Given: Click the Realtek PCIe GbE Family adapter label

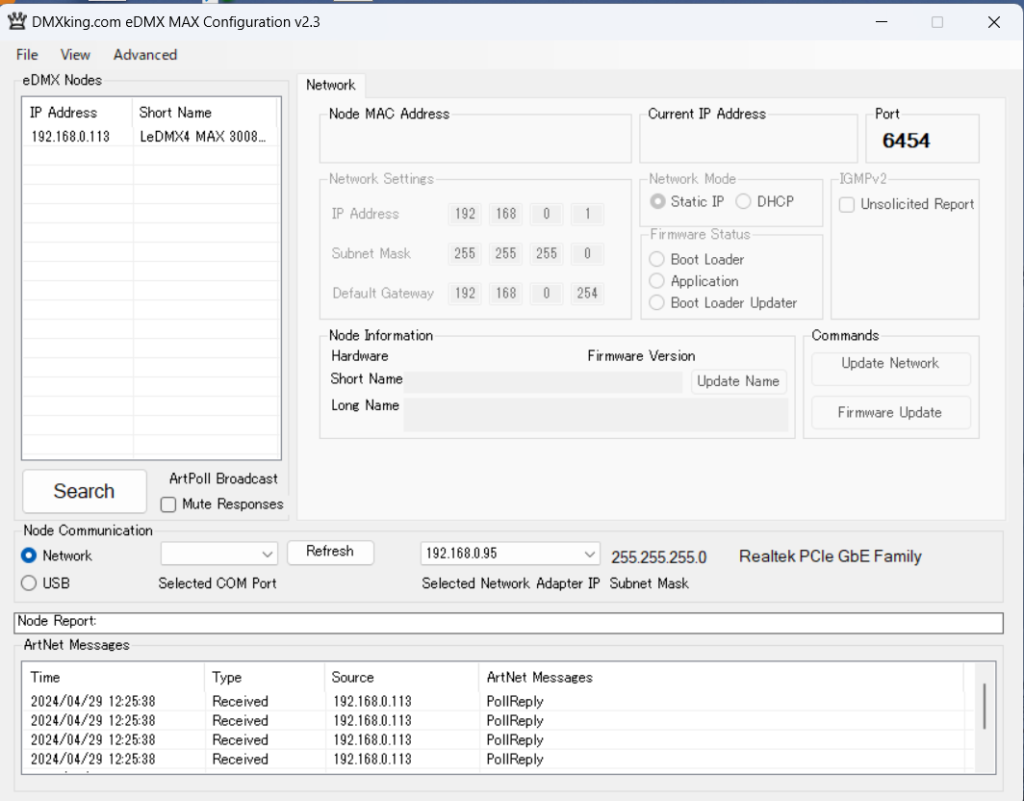Looking at the screenshot, I should click(x=830, y=557).
